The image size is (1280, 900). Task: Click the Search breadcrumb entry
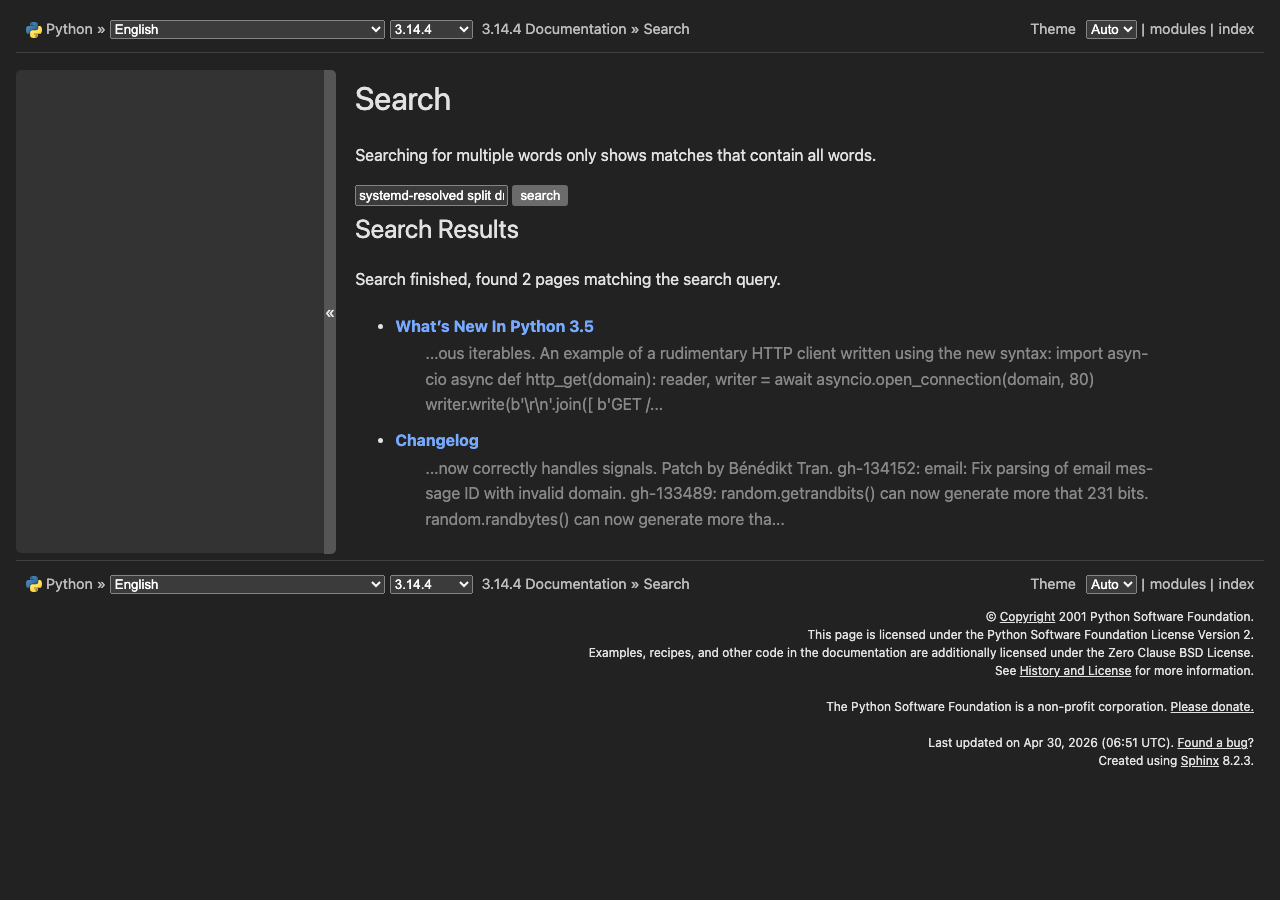pos(666,28)
